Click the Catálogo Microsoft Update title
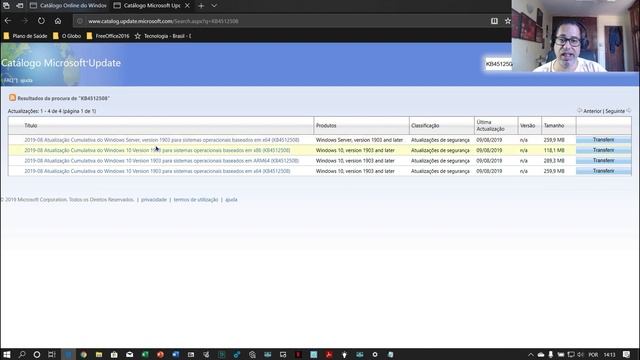 coord(61,63)
